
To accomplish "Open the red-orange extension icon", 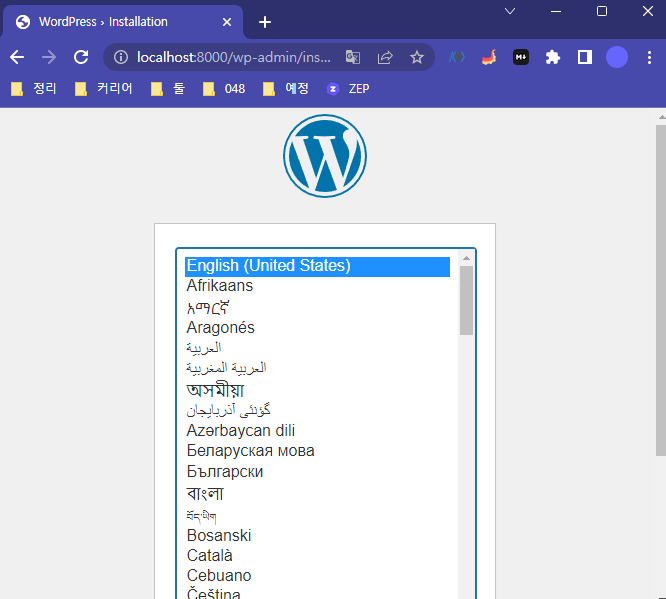I will click(489, 57).
